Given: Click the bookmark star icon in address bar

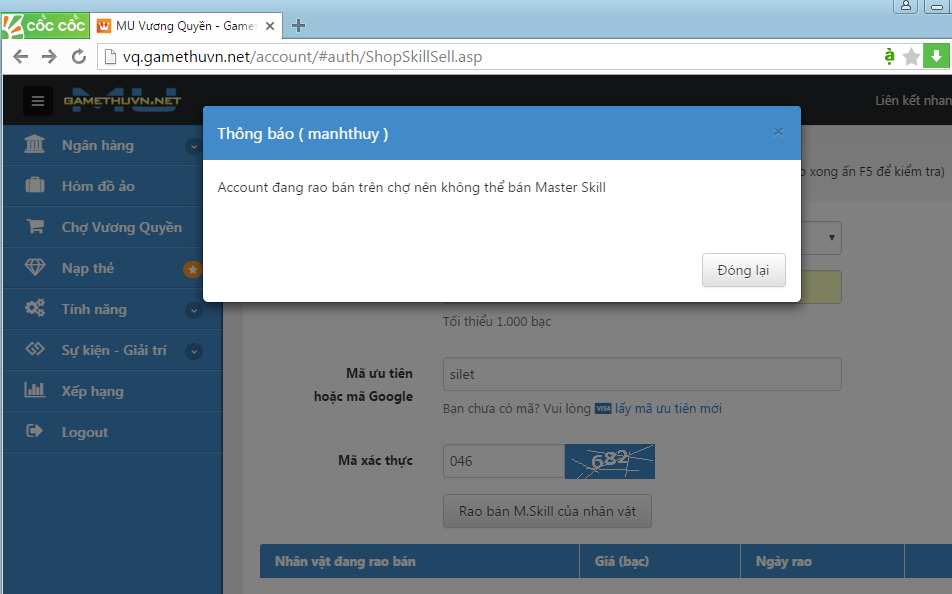Looking at the screenshot, I should click(911, 57).
